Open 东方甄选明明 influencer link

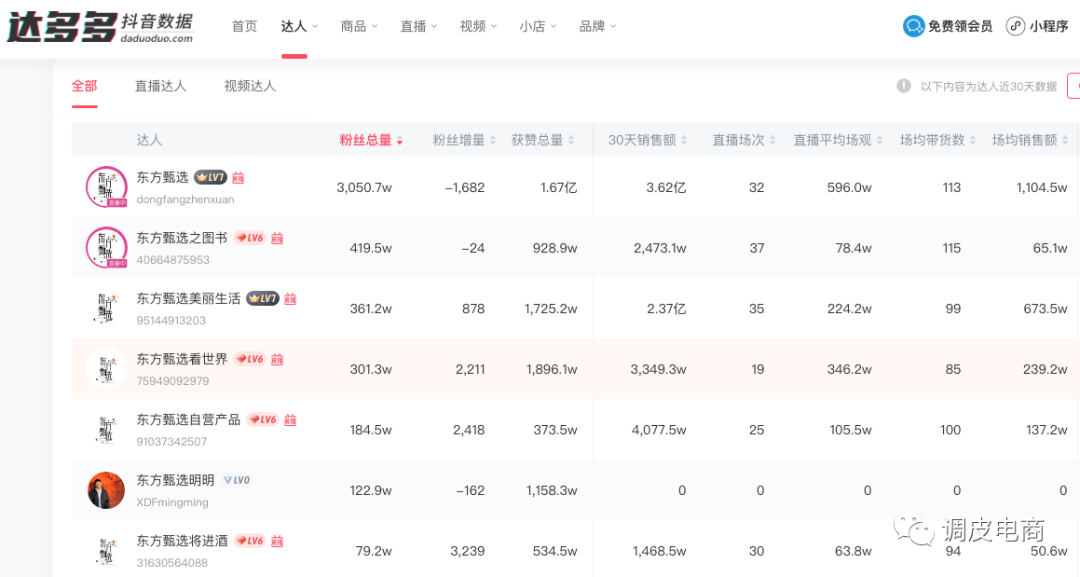coord(175,480)
